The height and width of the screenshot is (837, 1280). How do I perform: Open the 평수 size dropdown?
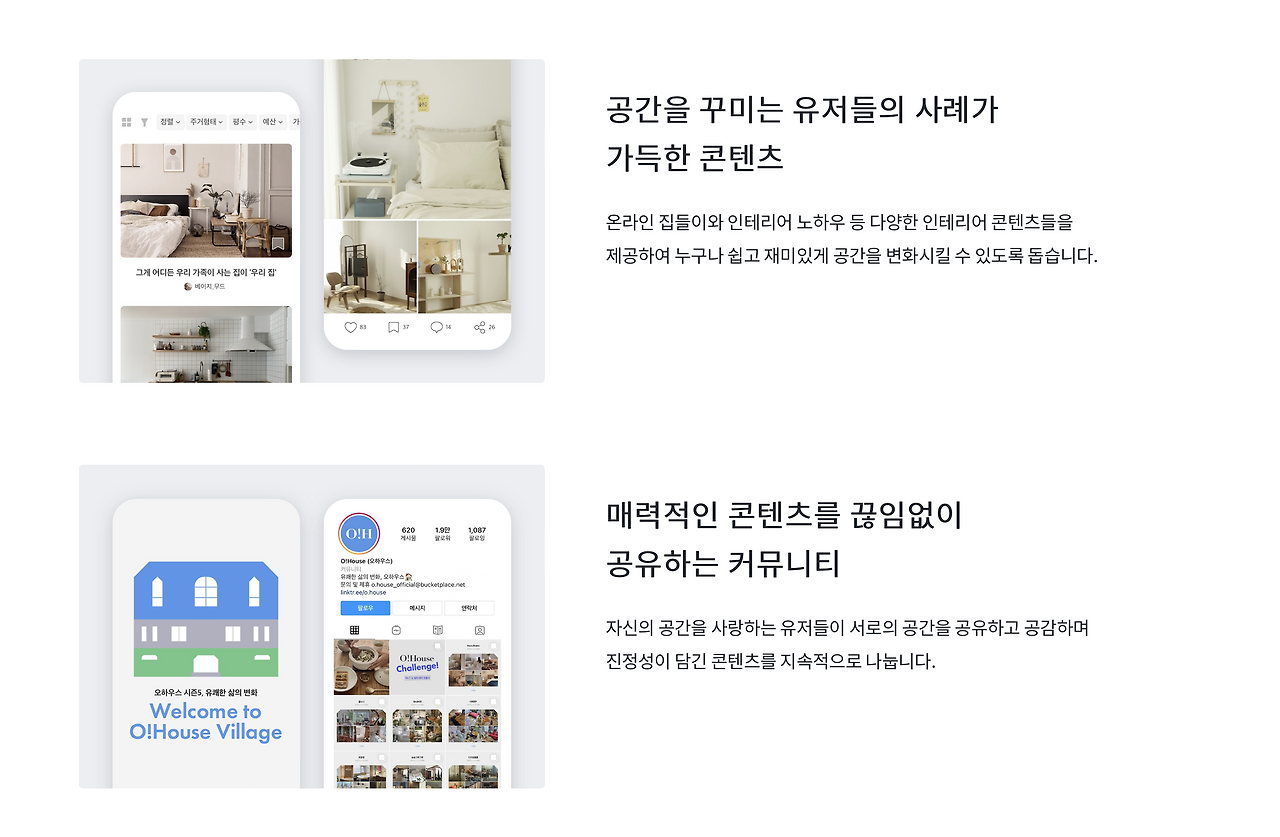click(x=242, y=122)
